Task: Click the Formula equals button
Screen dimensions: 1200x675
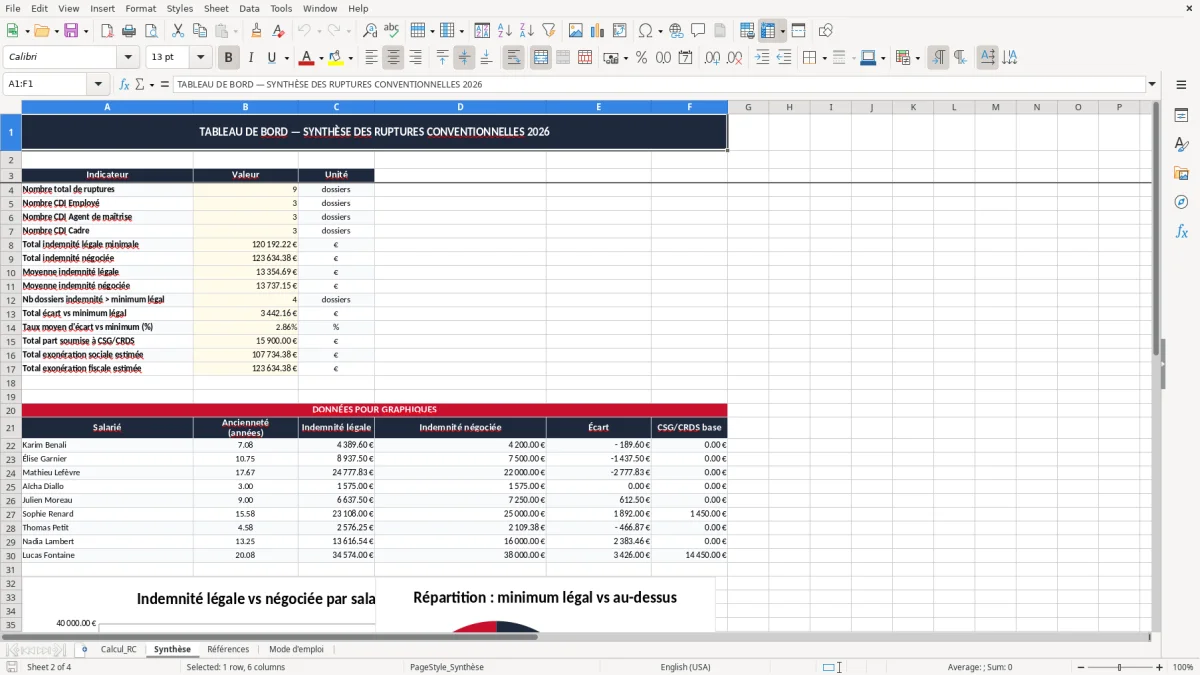Action: pyautogui.click(x=164, y=85)
